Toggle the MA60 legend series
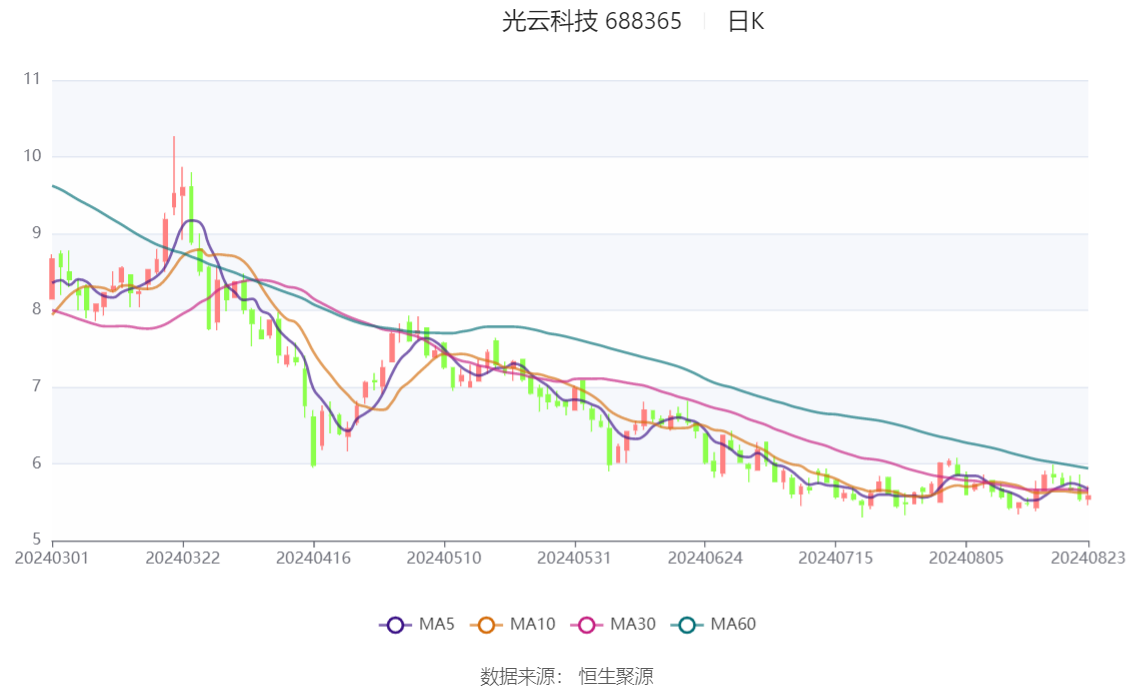1134x689 pixels. [714, 625]
